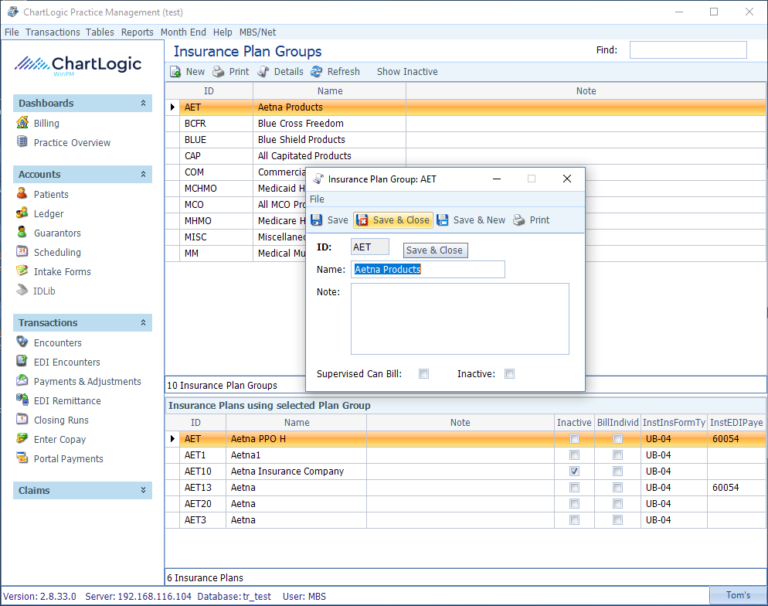Toggle Inactive checkbox for AET Aetna PPO H
The image size is (768, 606).
coord(575,439)
